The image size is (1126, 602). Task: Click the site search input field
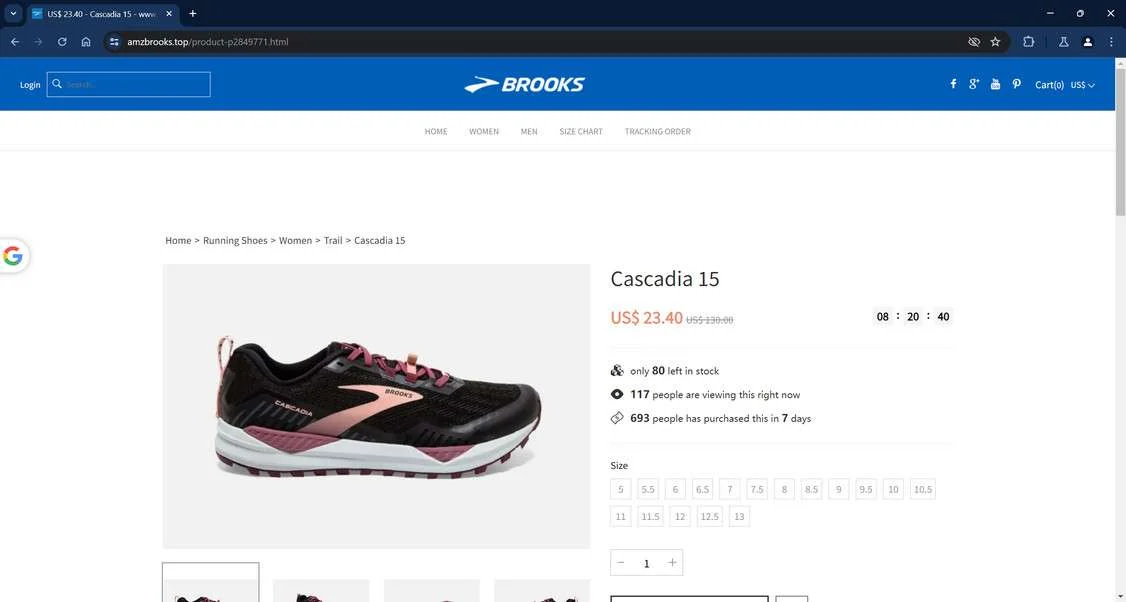pyautogui.click(x=129, y=84)
